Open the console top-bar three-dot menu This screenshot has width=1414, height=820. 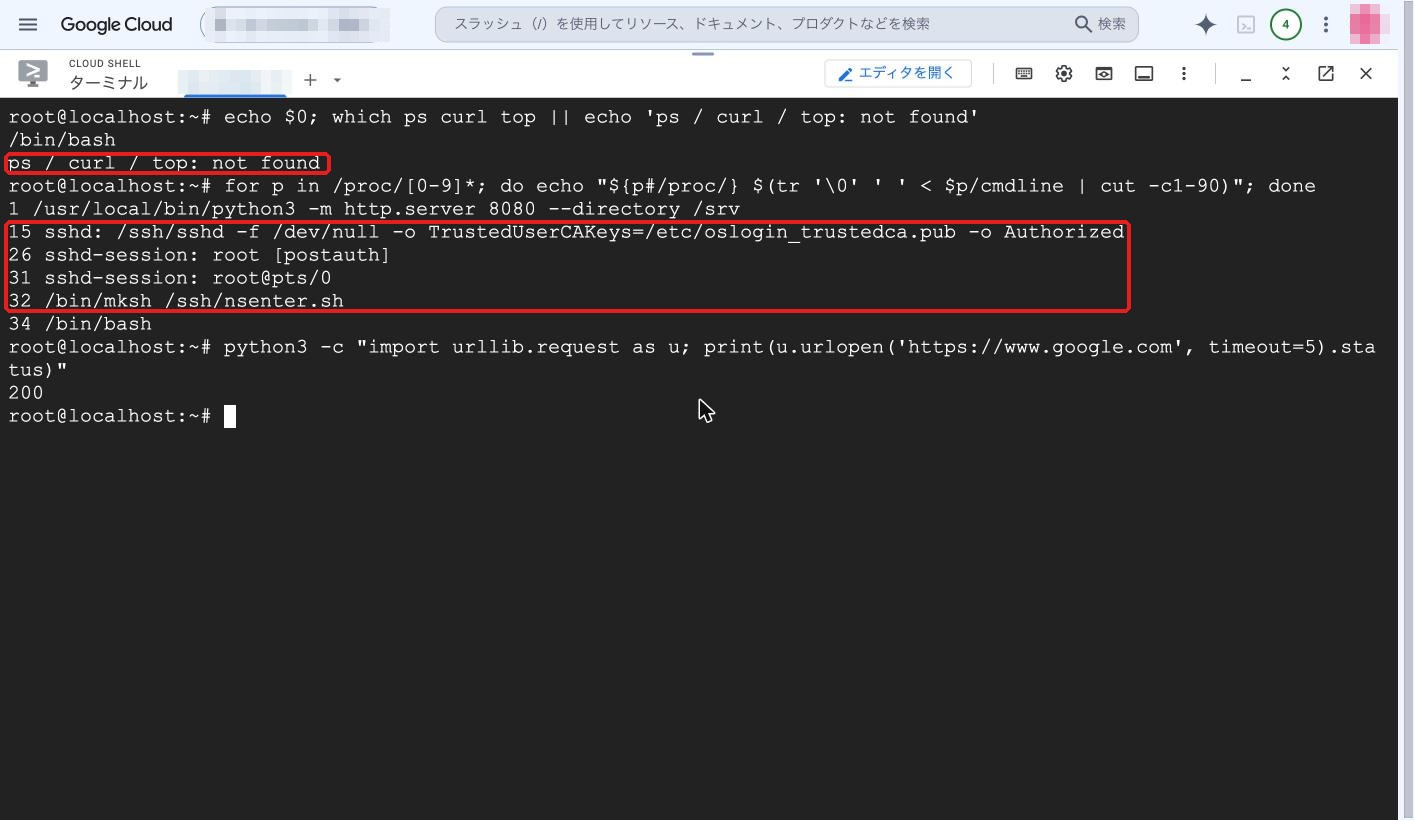(x=1326, y=24)
